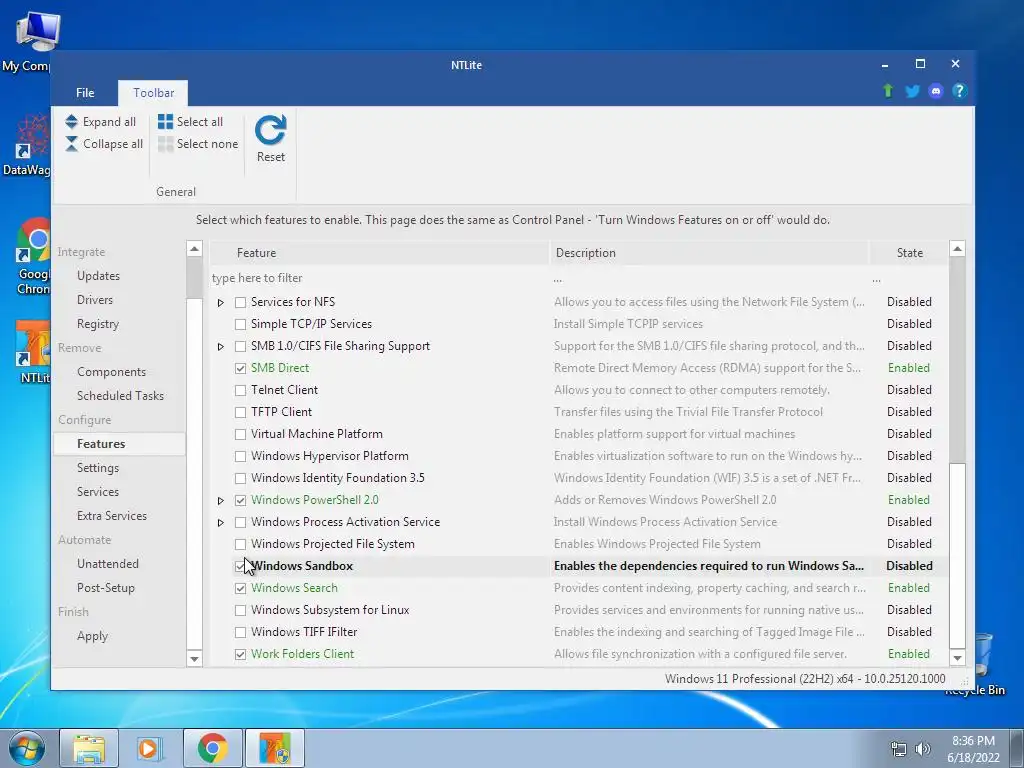Check Simple TCP/IP Services
Image resolution: width=1024 pixels, height=768 pixels.
coord(240,325)
